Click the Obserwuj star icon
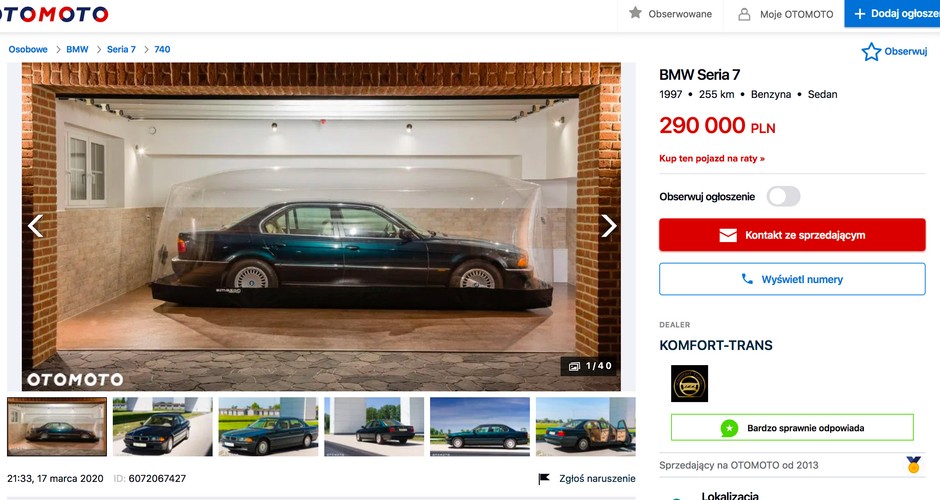The image size is (940, 500). (x=871, y=52)
